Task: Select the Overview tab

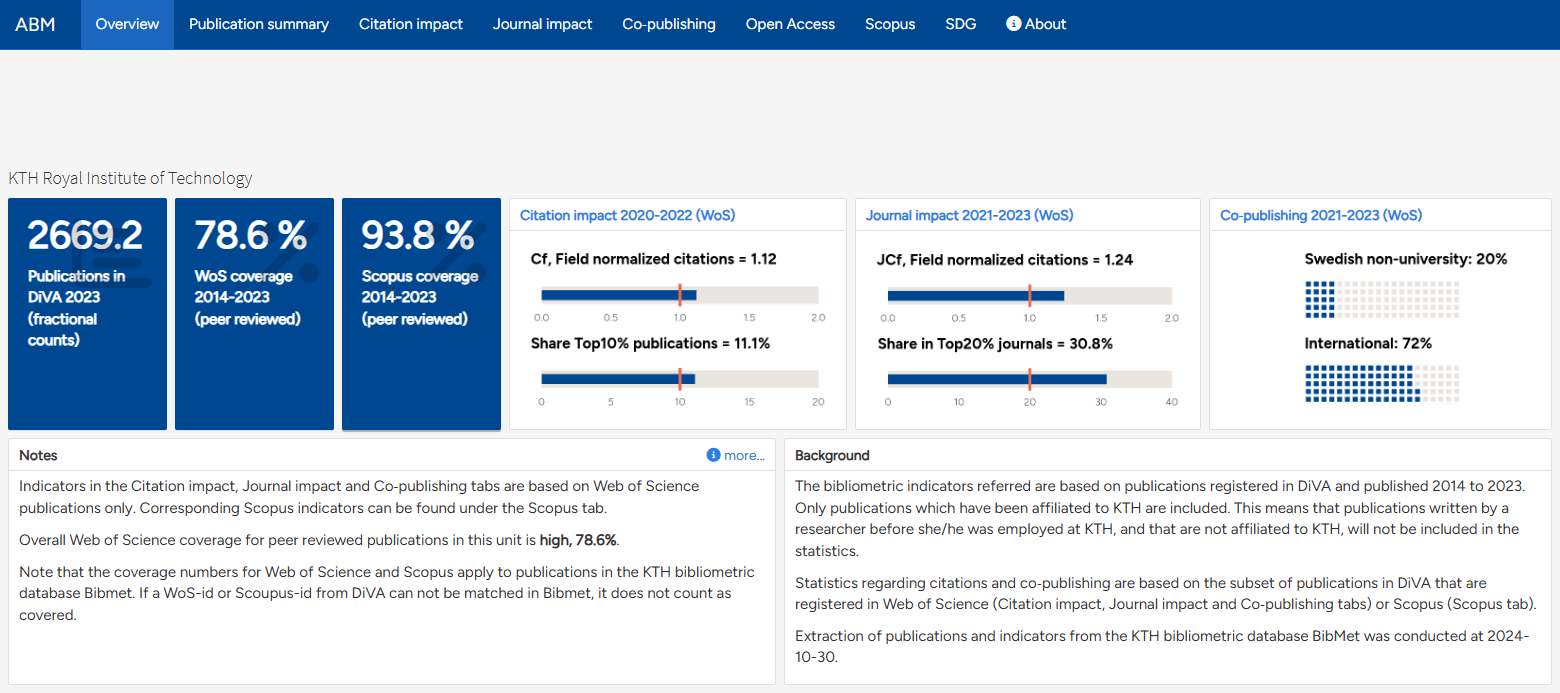Action: 127,24
